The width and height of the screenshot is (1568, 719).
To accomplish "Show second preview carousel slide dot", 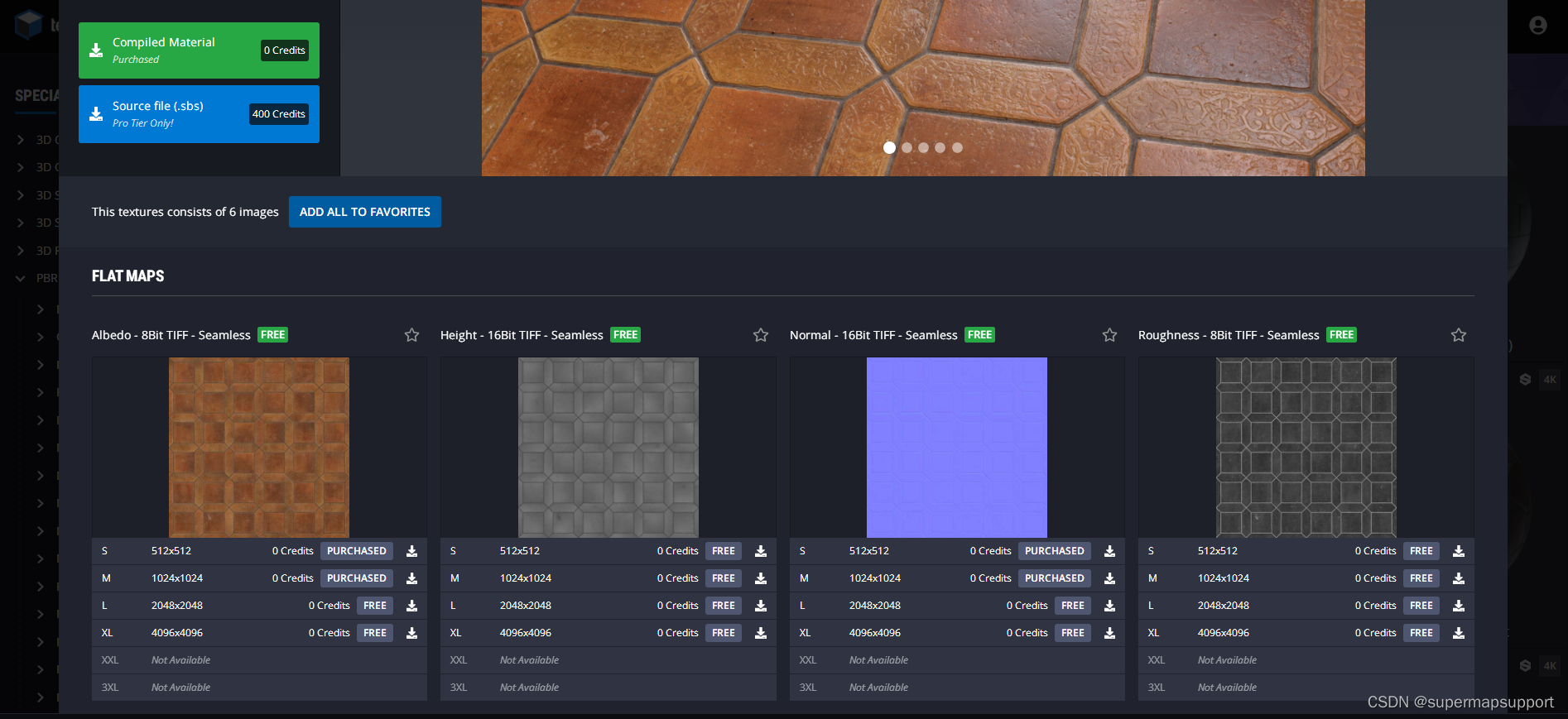I will click(x=907, y=147).
